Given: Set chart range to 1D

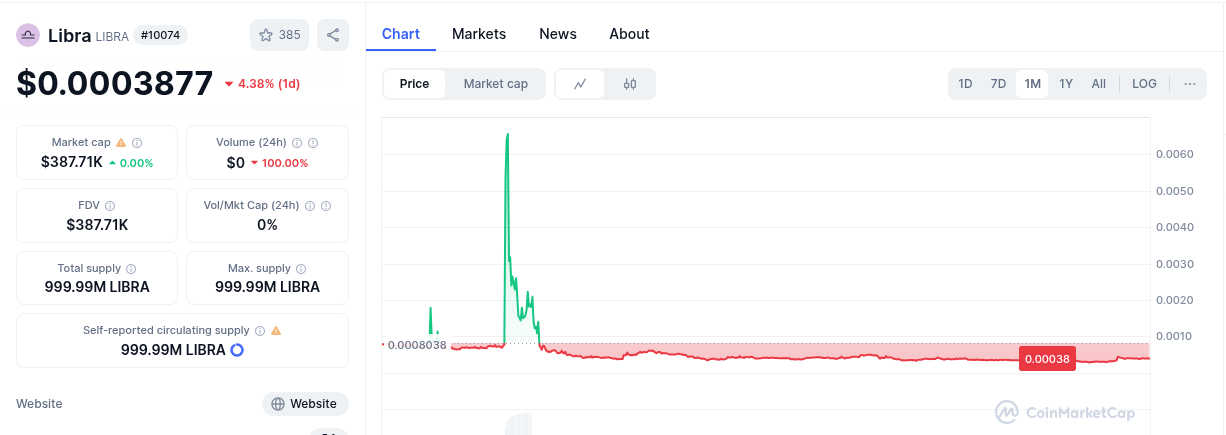Looking at the screenshot, I should pyautogui.click(x=965, y=84).
